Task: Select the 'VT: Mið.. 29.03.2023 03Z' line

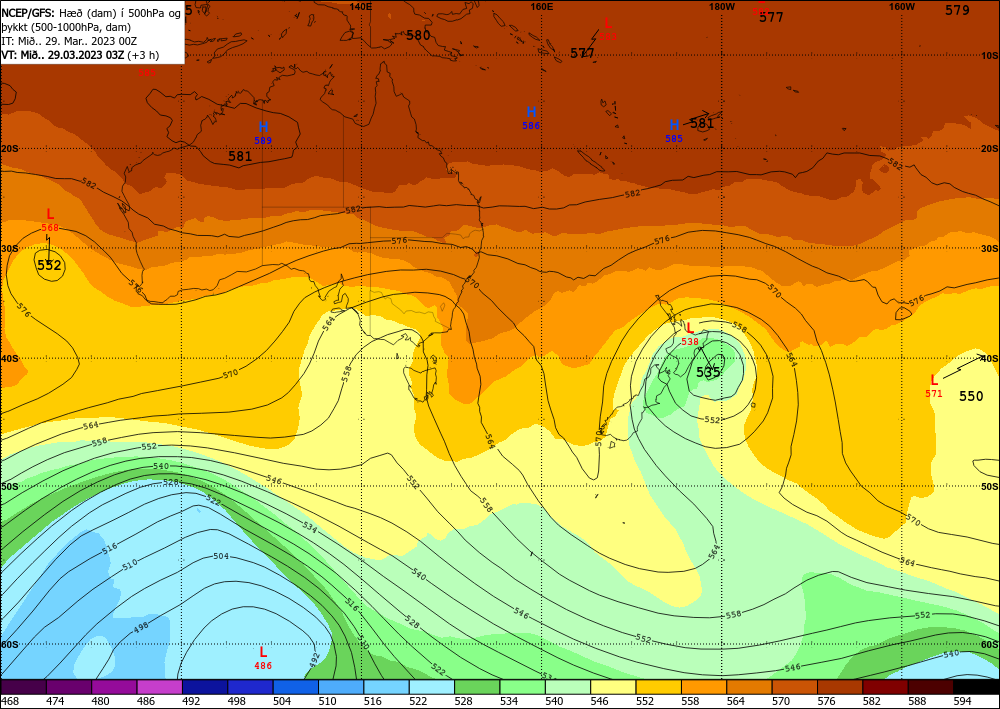Action: [x=62, y=55]
